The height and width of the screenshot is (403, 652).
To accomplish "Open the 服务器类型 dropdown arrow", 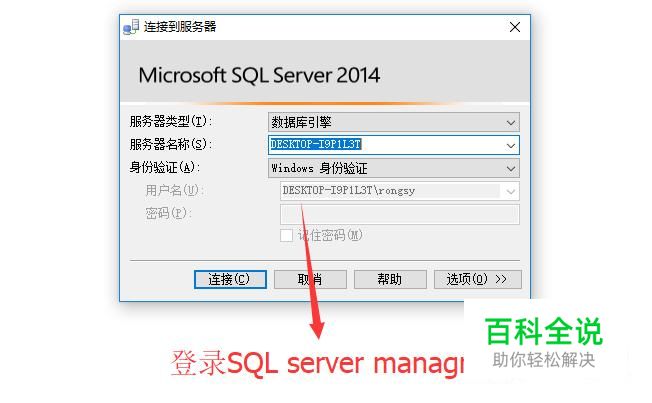I will [511, 123].
